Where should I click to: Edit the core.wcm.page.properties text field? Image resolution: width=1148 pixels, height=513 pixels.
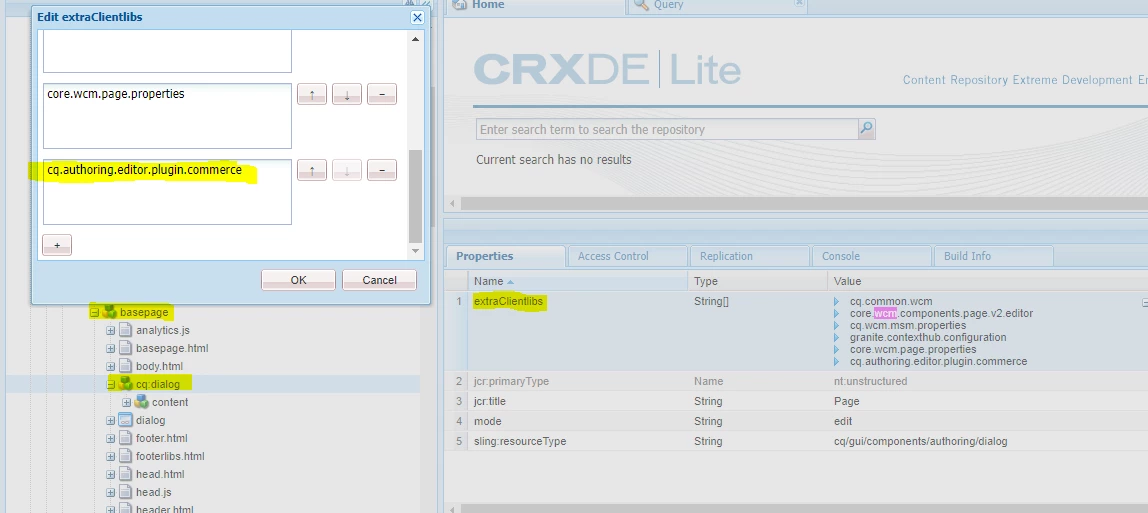point(168,116)
